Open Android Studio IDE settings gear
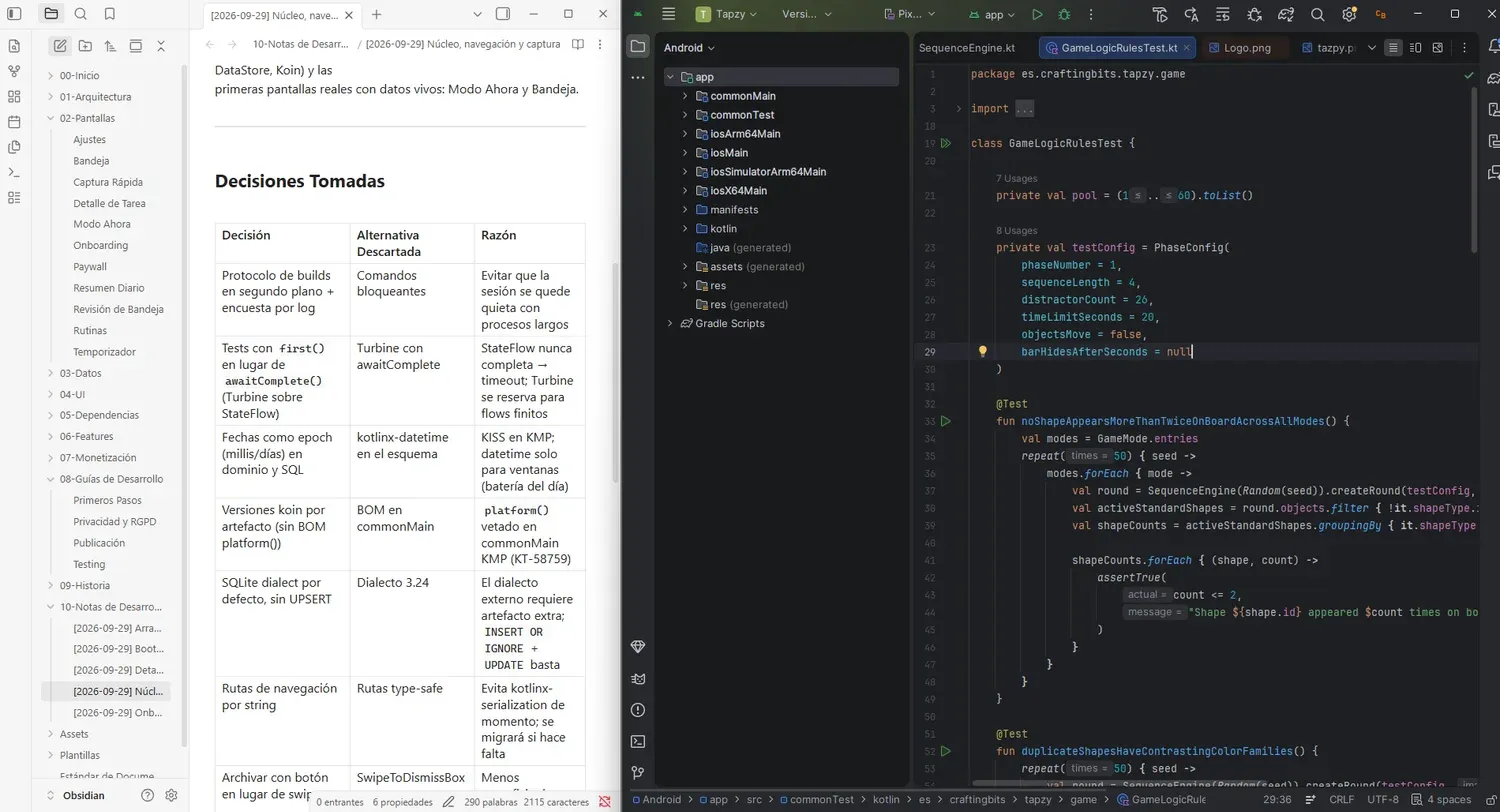 tap(1349, 15)
